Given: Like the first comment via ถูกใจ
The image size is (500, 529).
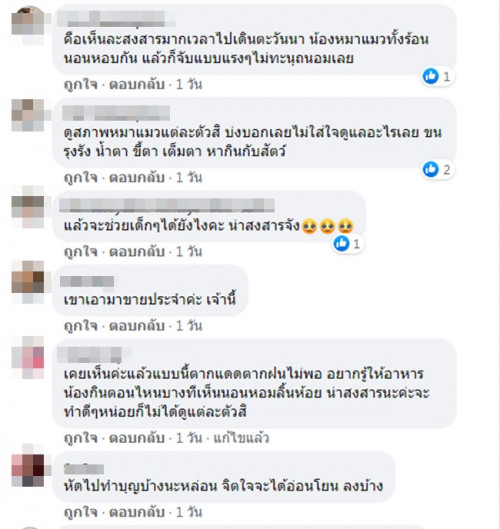Looking at the screenshot, I should (x=81, y=84).
